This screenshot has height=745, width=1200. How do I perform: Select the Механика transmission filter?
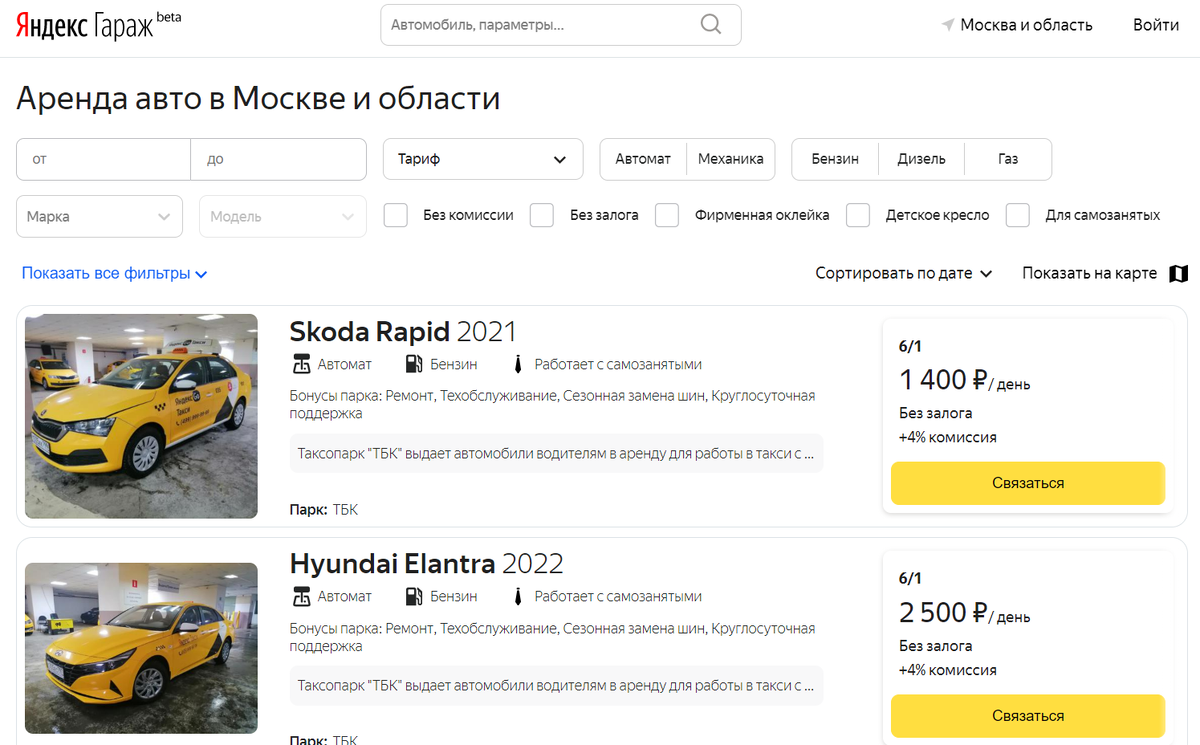click(731, 159)
